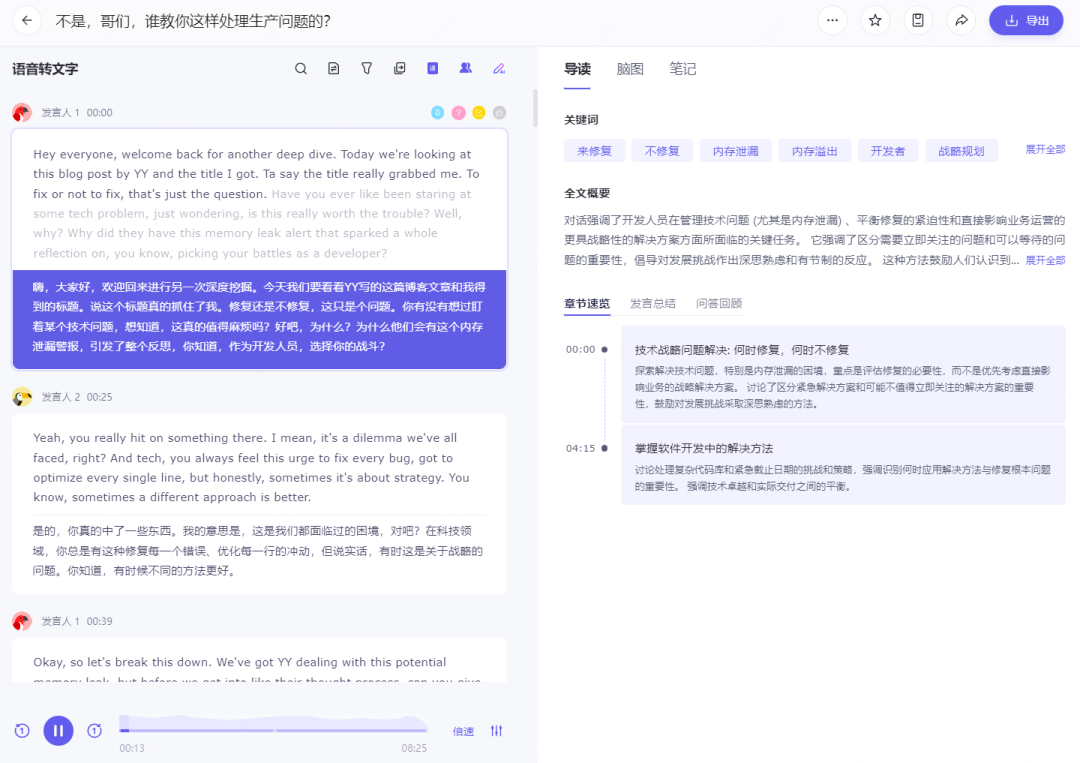
Task: Select the 战略规划 keyword tag
Action: click(961, 151)
